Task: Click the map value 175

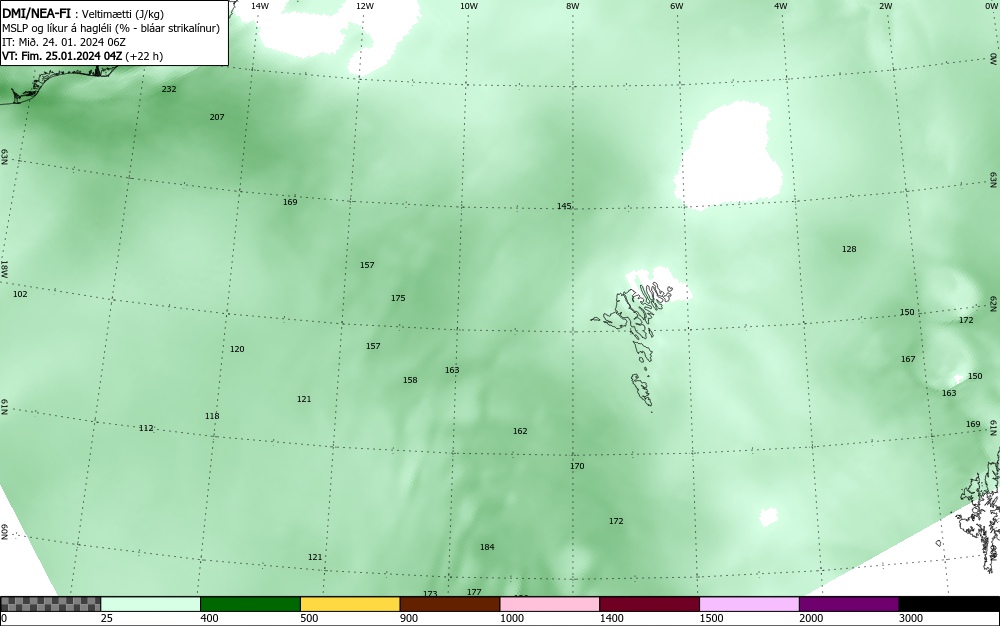Action: 398,298
